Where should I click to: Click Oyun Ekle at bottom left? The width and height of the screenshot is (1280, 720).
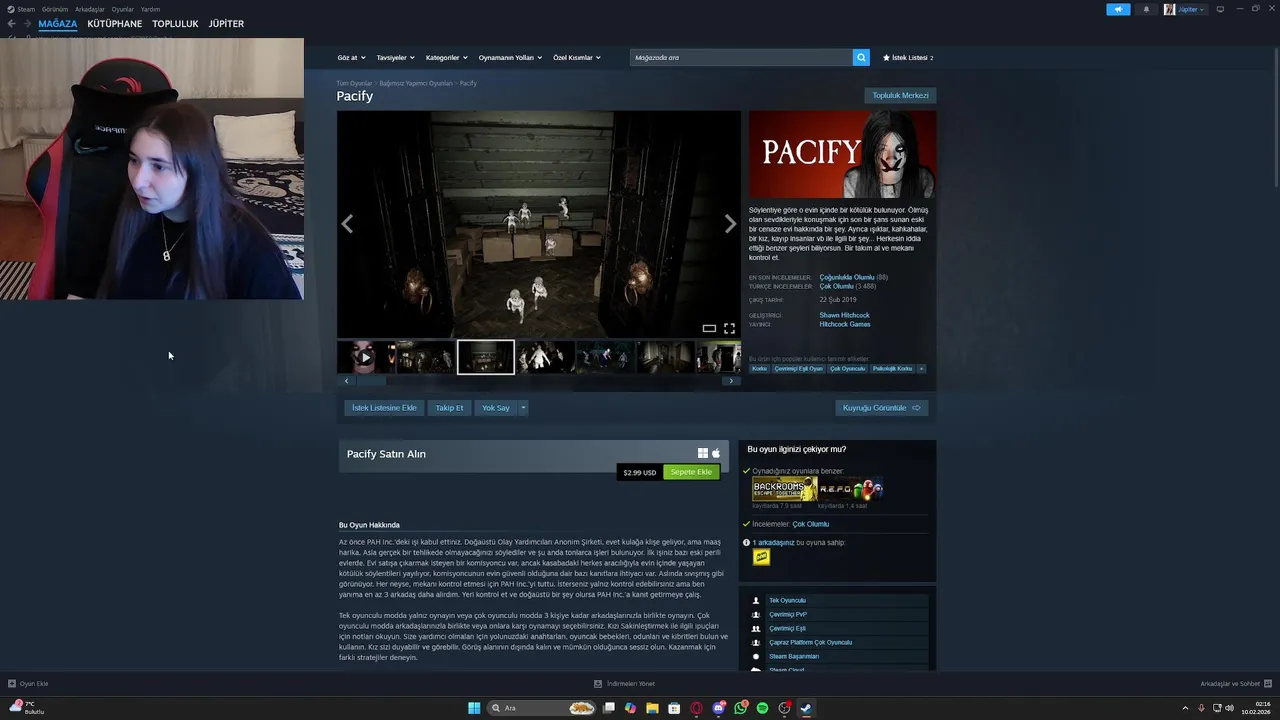click(28, 684)
